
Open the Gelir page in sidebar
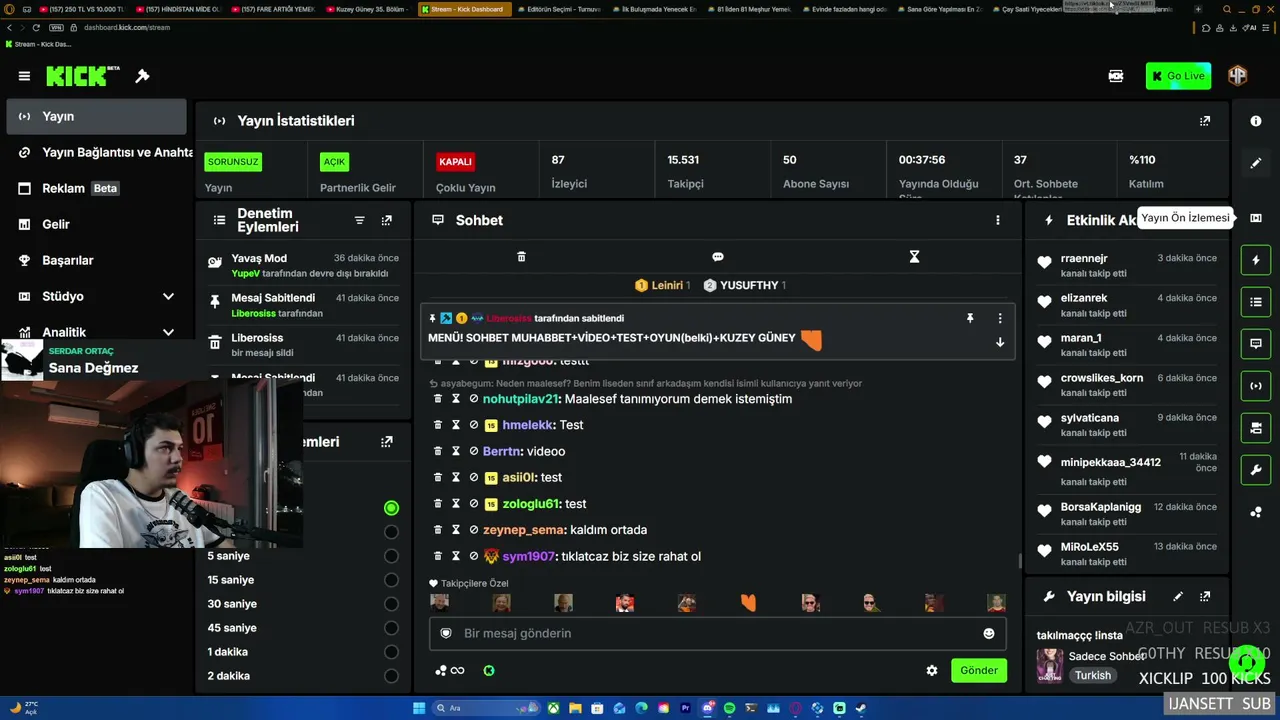96,224
